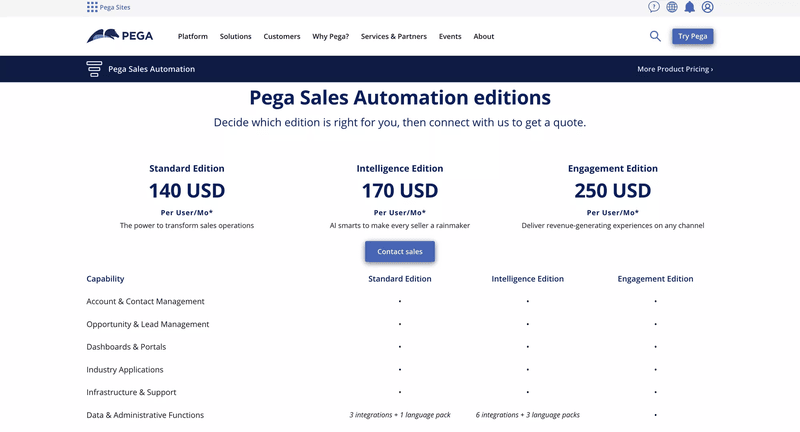Click the Standard Edition table column header
The image size is (800, 432).
400,278
